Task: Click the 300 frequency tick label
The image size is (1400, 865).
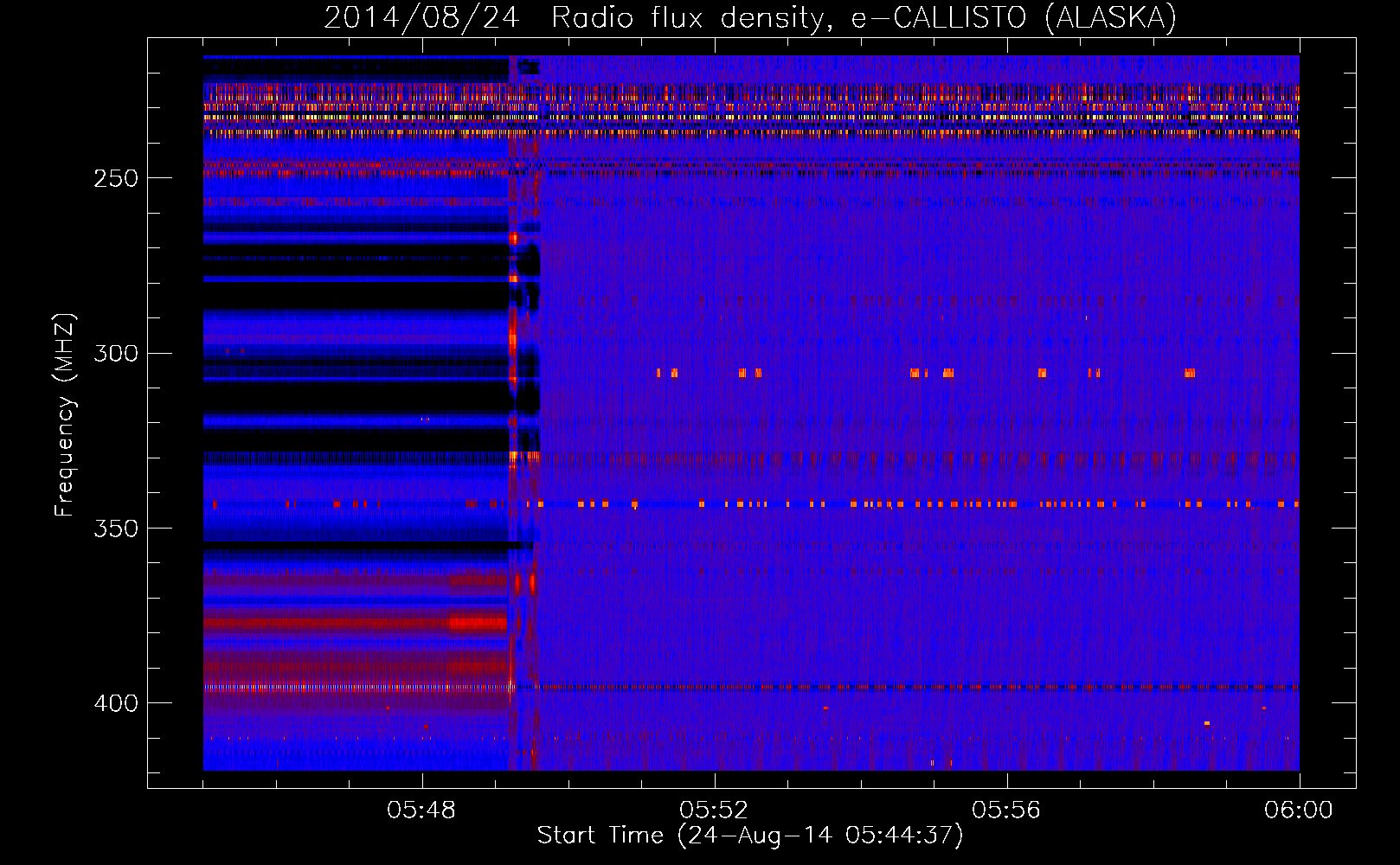Action: coord(116,353)
